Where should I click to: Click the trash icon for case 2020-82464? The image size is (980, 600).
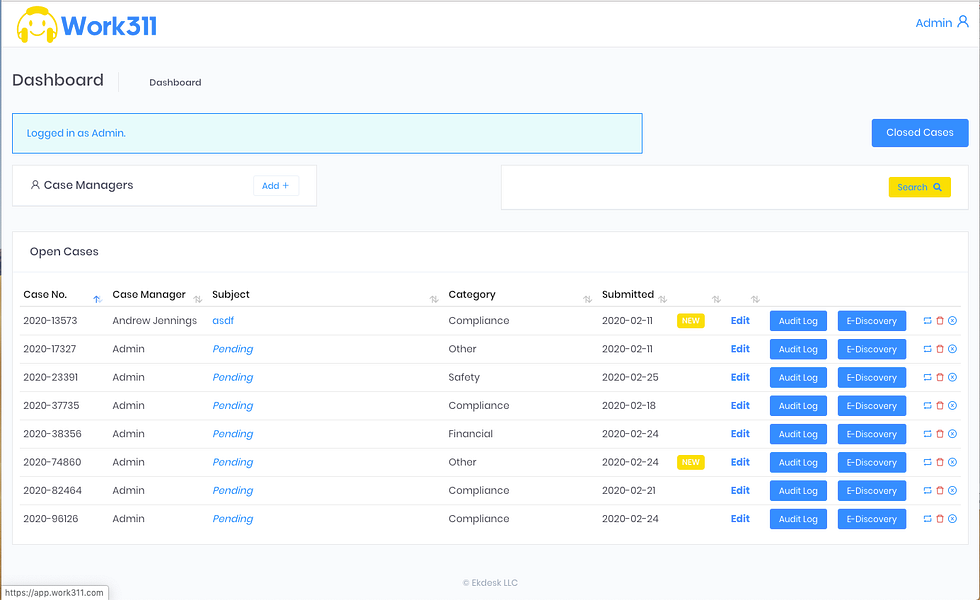click(x=940, y=491)
